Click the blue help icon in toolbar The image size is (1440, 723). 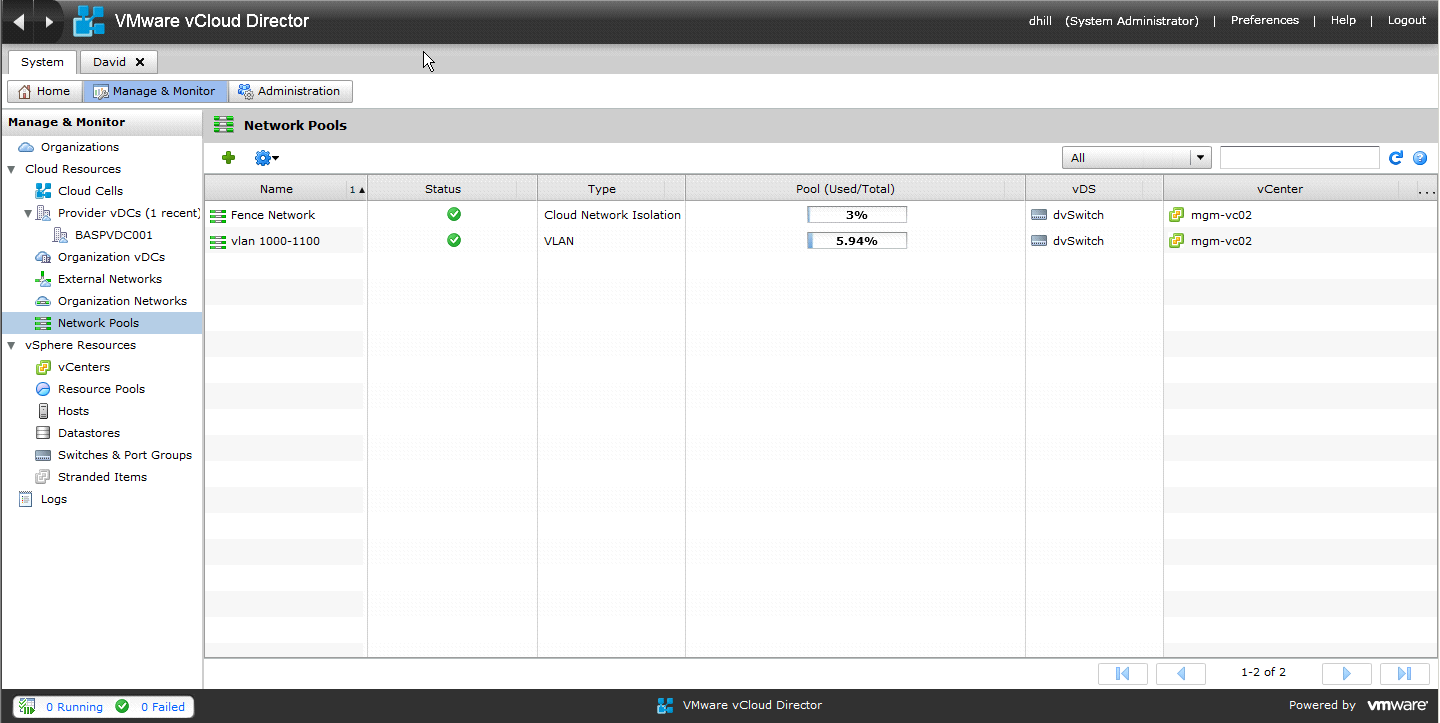tap(1420, 158)
